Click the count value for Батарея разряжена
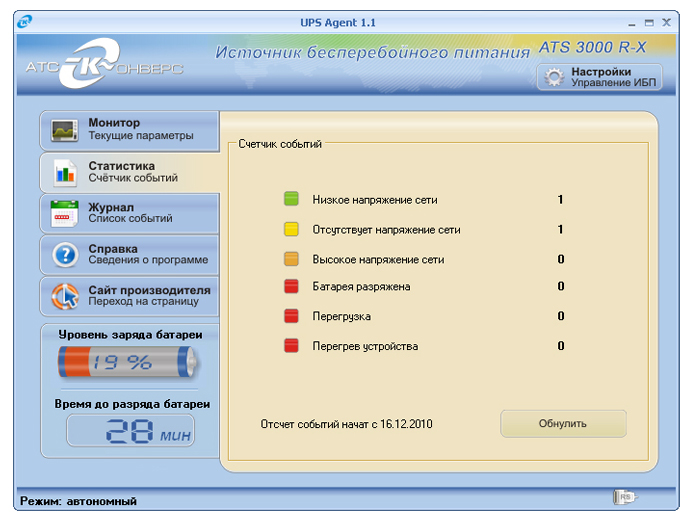The width and height of the screenshot is (692, 520). pos(560,286)
